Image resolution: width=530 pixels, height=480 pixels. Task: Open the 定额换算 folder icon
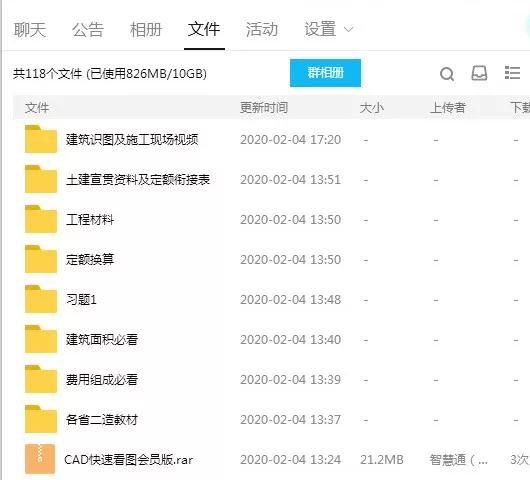pos(41,259)
